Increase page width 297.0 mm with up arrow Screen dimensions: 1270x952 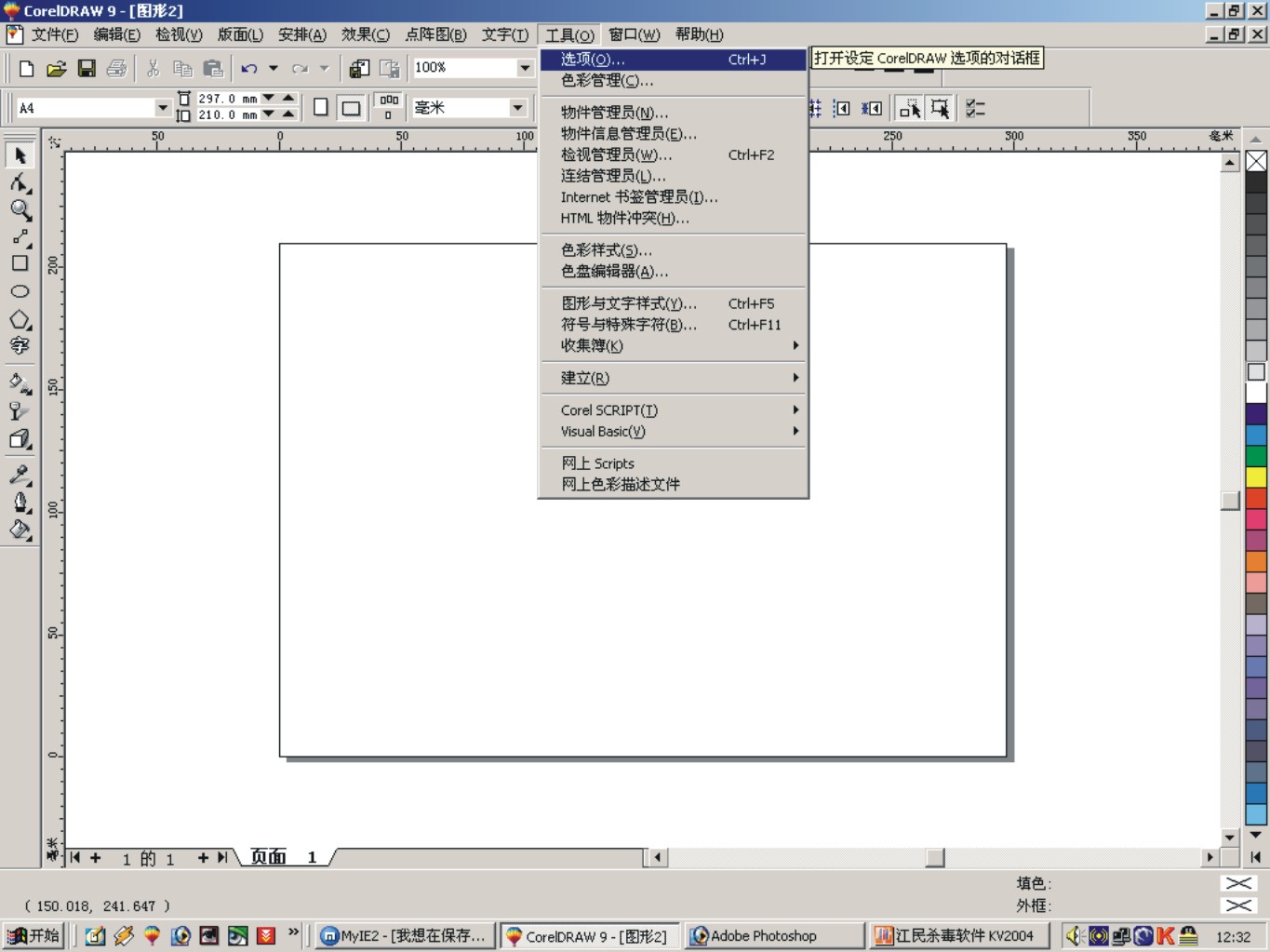288,98
